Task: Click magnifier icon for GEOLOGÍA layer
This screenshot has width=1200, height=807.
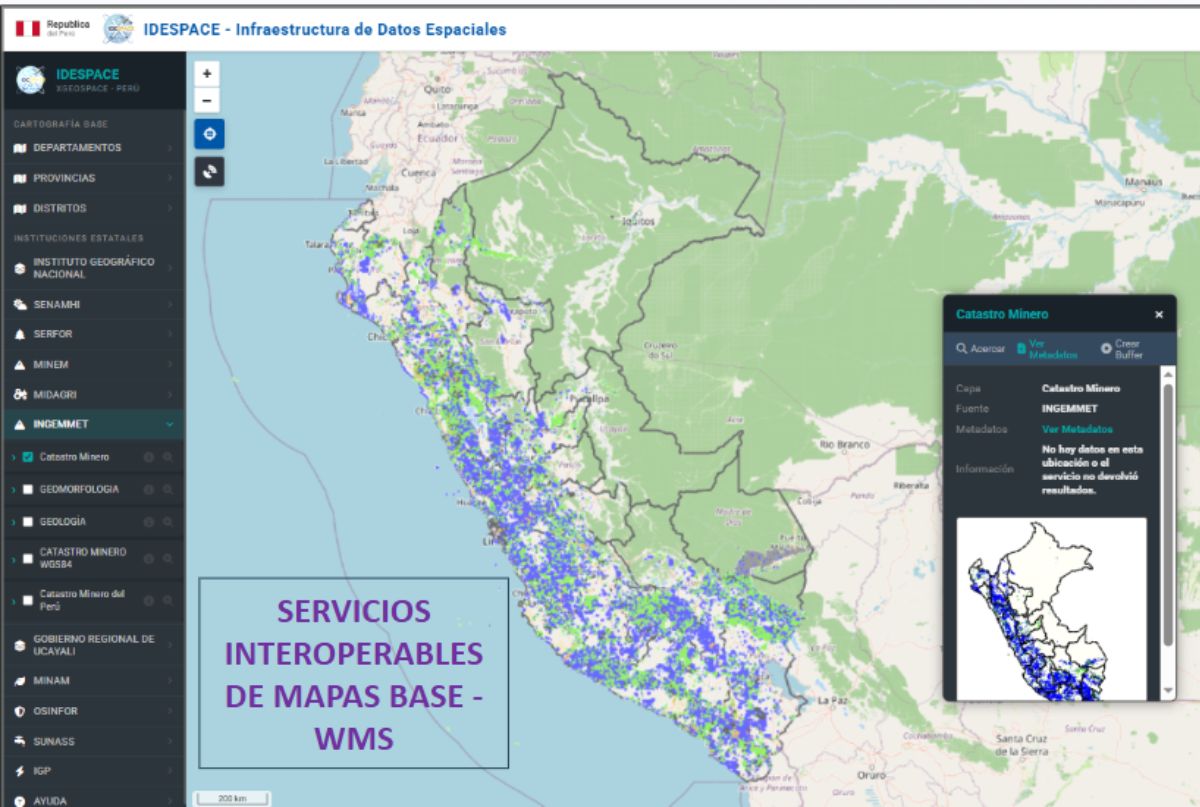Action: point(168,522)
